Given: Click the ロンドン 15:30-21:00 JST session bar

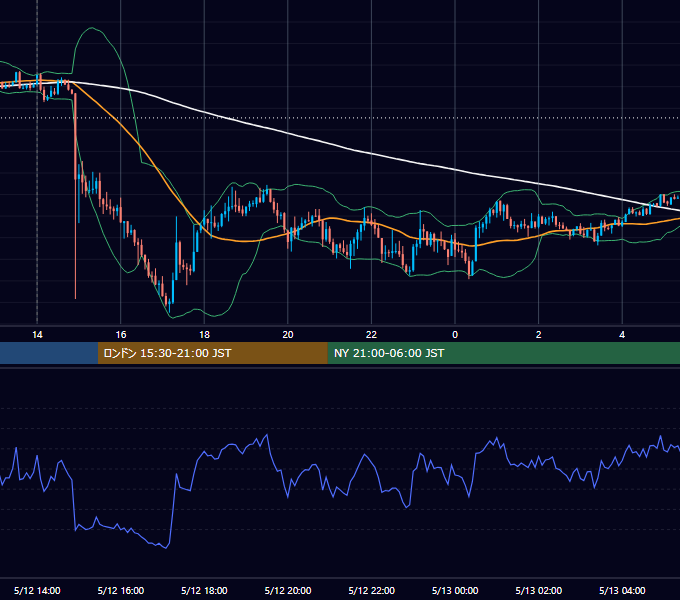Looking at the screenshot, I should coord(212,353).
